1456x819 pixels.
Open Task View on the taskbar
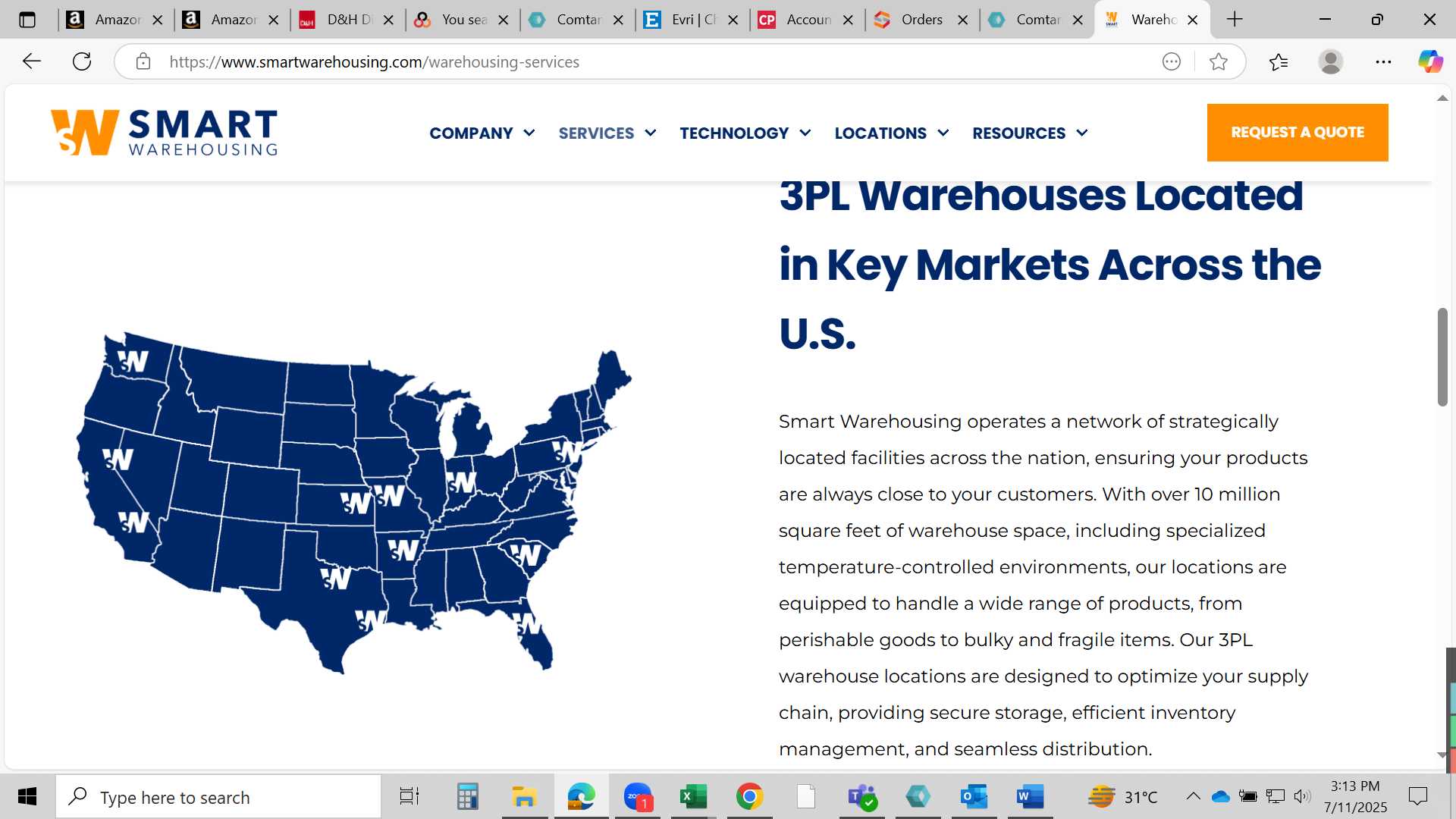point(409,796)
